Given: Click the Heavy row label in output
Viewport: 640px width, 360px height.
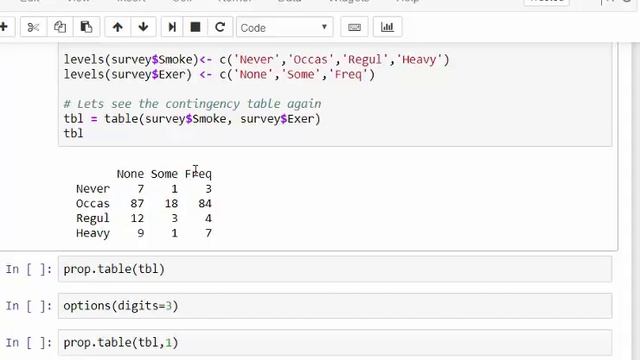Looking at the screenshot, I should pos(93,233).
